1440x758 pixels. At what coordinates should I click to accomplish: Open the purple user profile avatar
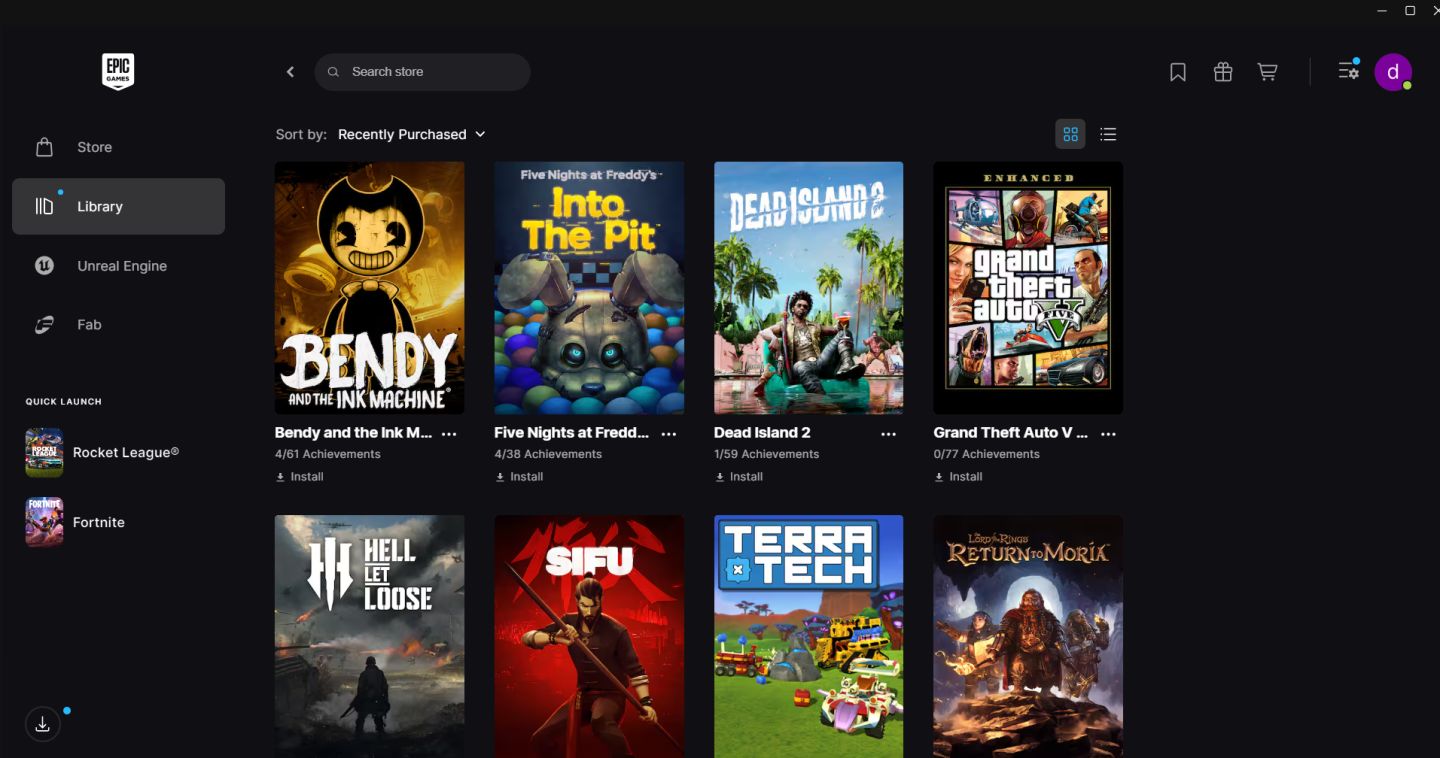click(x=1393, y=72)
